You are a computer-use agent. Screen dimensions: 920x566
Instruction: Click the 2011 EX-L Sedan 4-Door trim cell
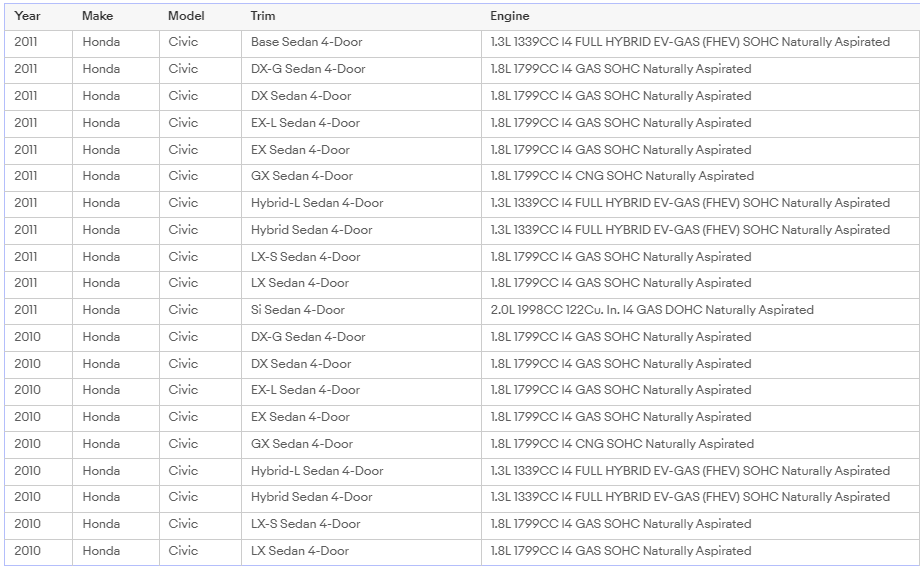point(305,123)
